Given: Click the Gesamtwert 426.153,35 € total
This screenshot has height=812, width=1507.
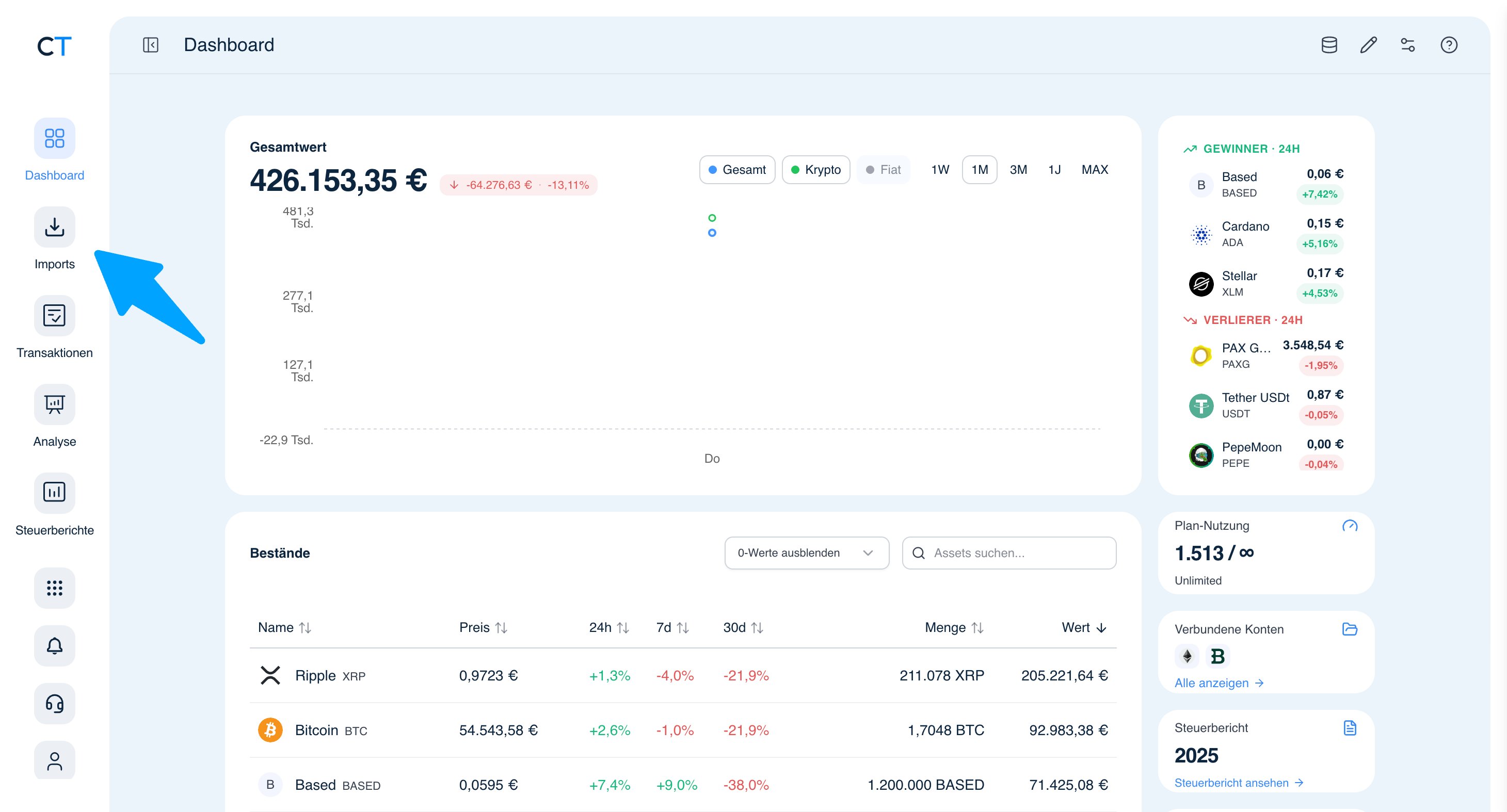Looking at the screenshot, I should 338,180.
